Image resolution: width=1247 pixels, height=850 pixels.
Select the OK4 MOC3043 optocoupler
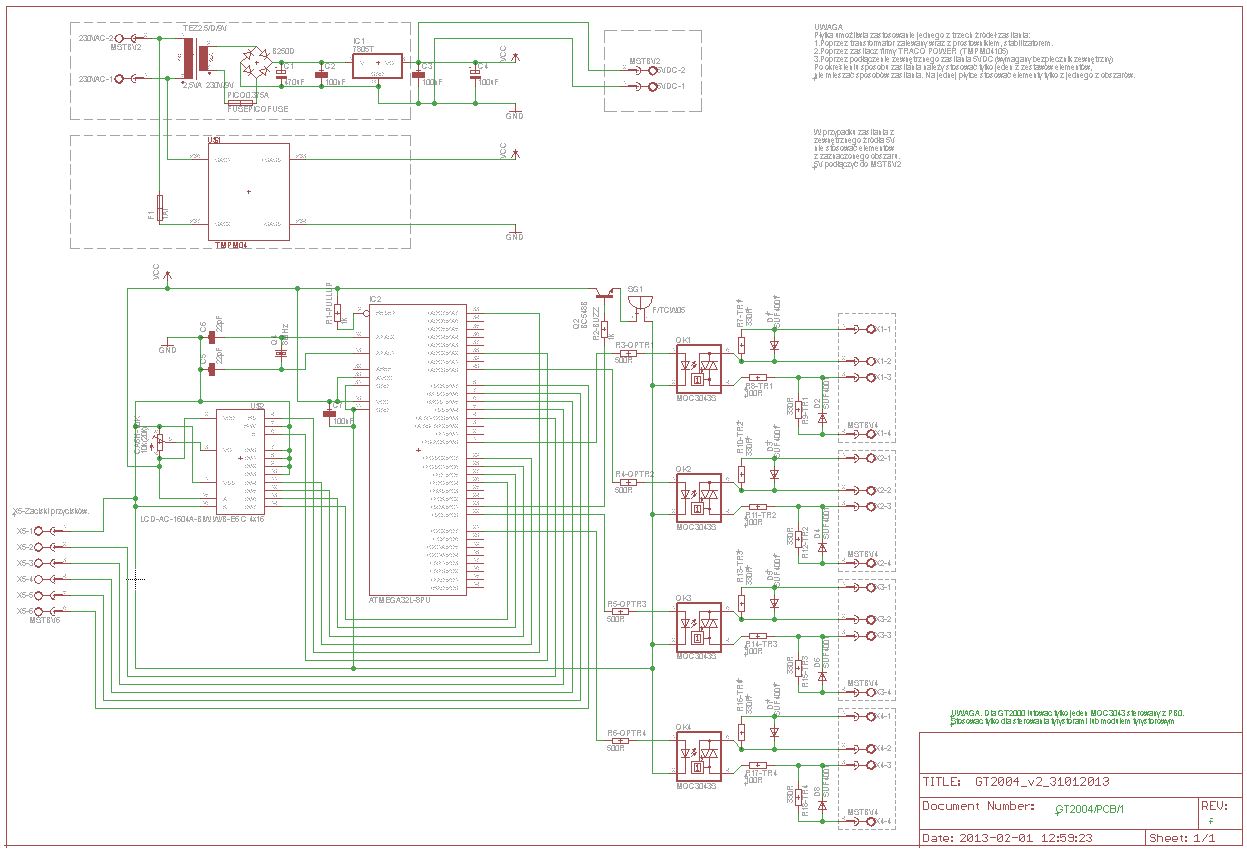click(698, 756)
